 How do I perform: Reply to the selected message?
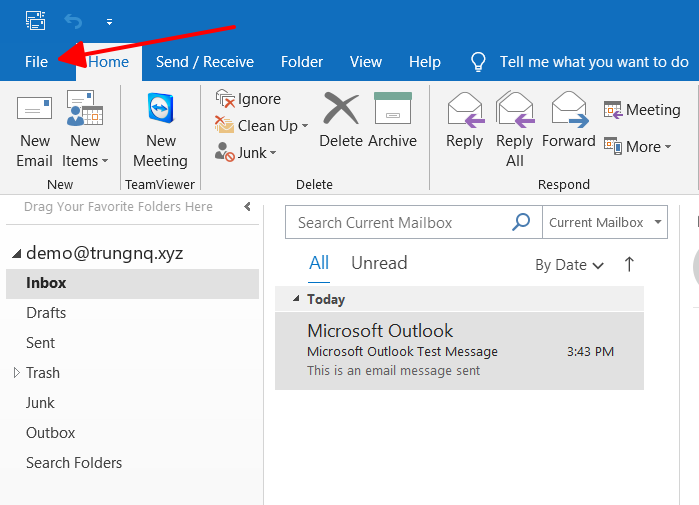pyautogui.click(x=465, y=120)
